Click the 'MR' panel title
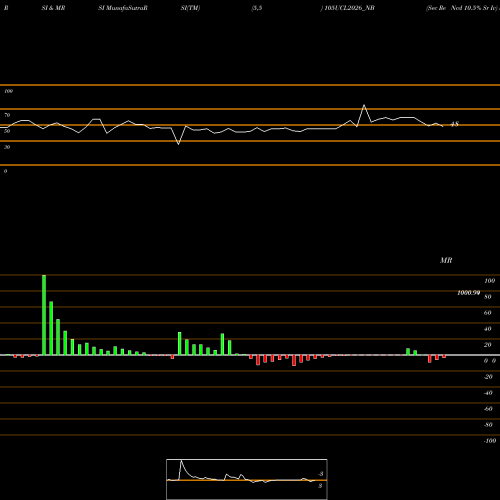500x500 pixels. [446, 261]
